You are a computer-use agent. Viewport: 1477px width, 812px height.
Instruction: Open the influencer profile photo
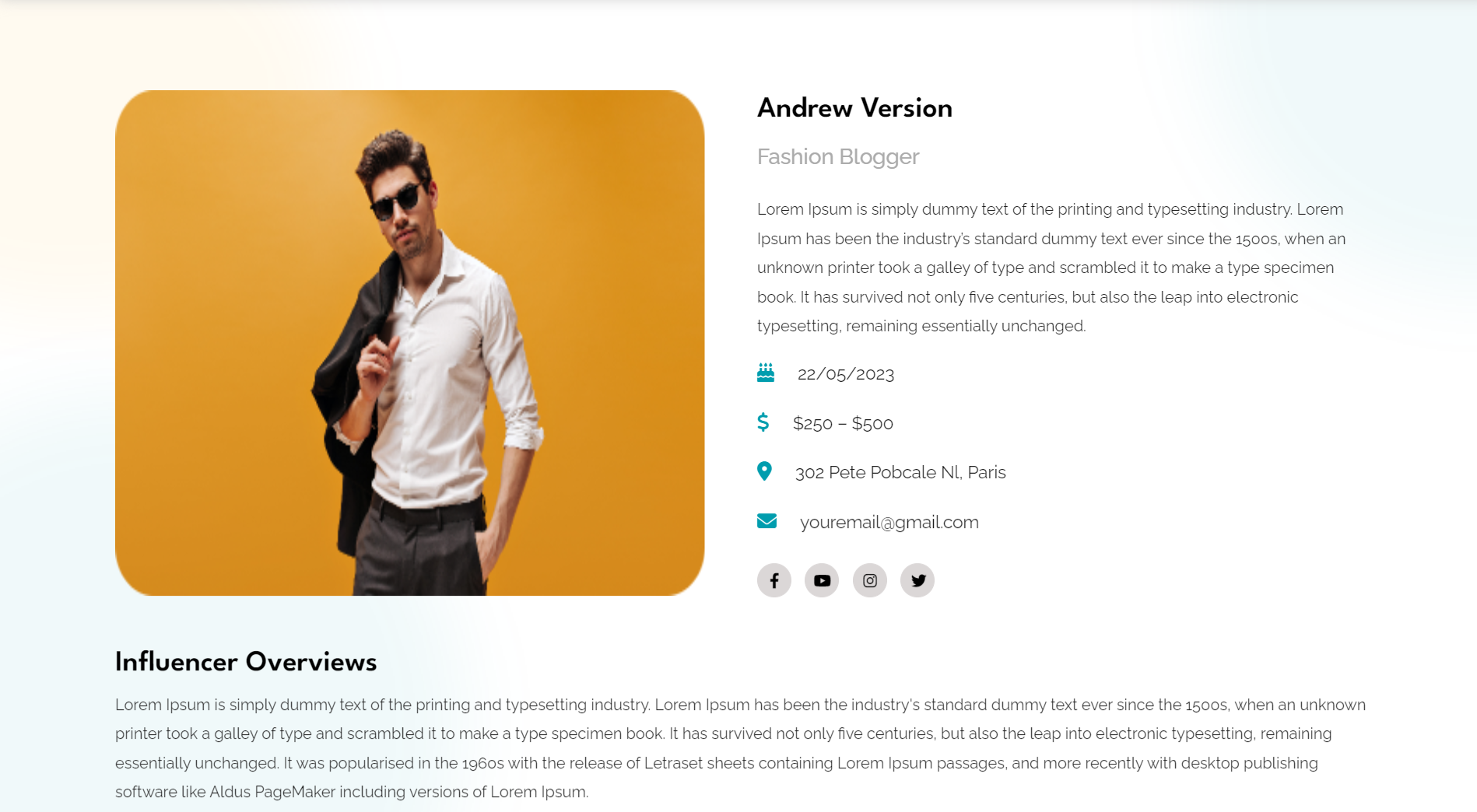(410, 343)
